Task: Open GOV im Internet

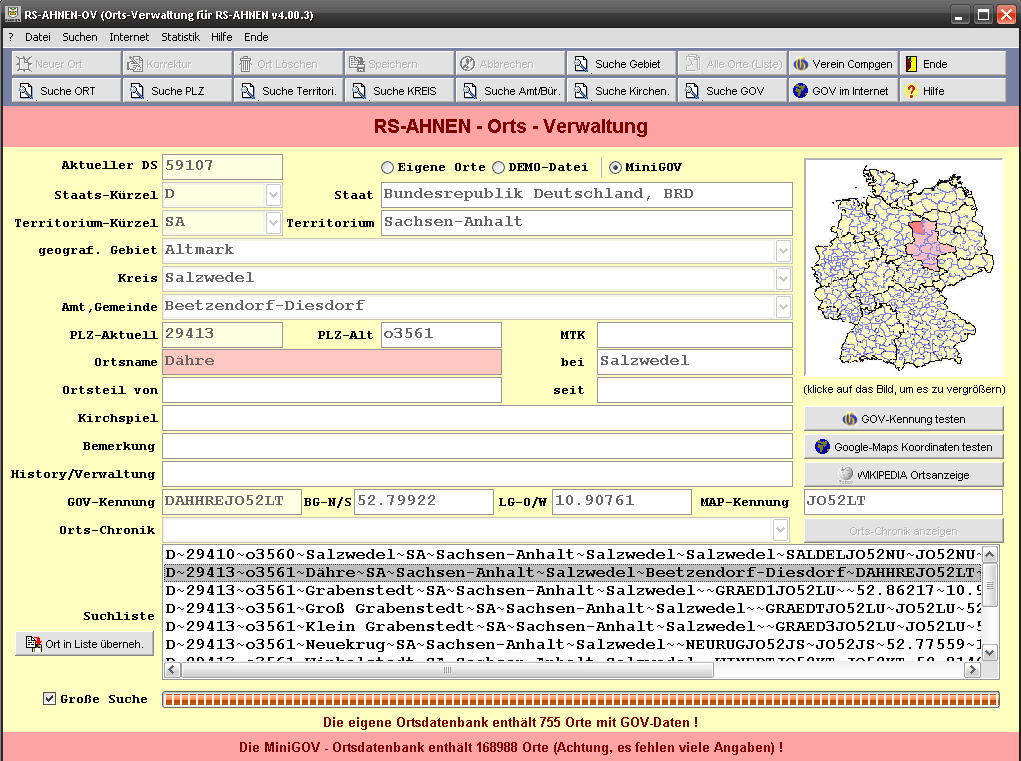Action: pyautogui.click(x=843, y=90)
